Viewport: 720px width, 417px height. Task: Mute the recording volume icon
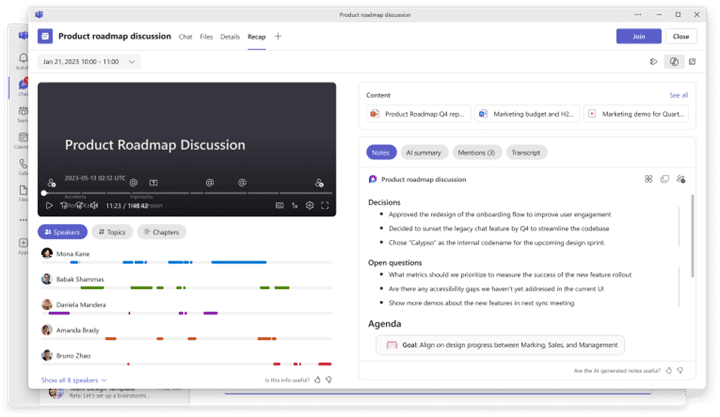coord(94,205)
